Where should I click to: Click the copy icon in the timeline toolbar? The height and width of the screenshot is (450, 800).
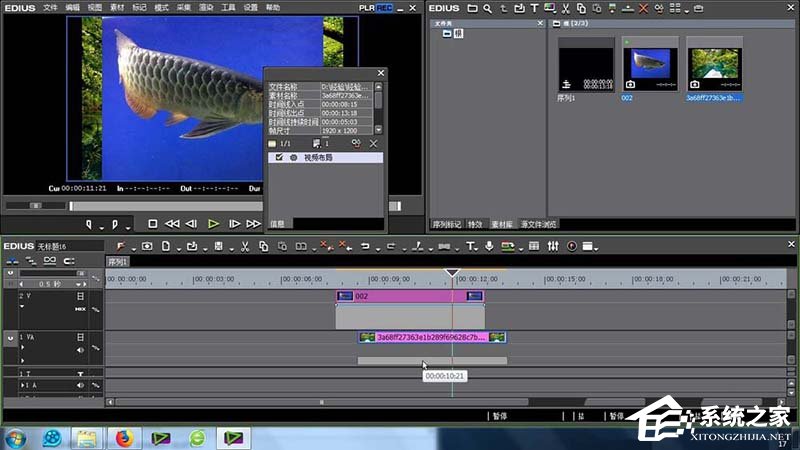click(x=262, y=246)
